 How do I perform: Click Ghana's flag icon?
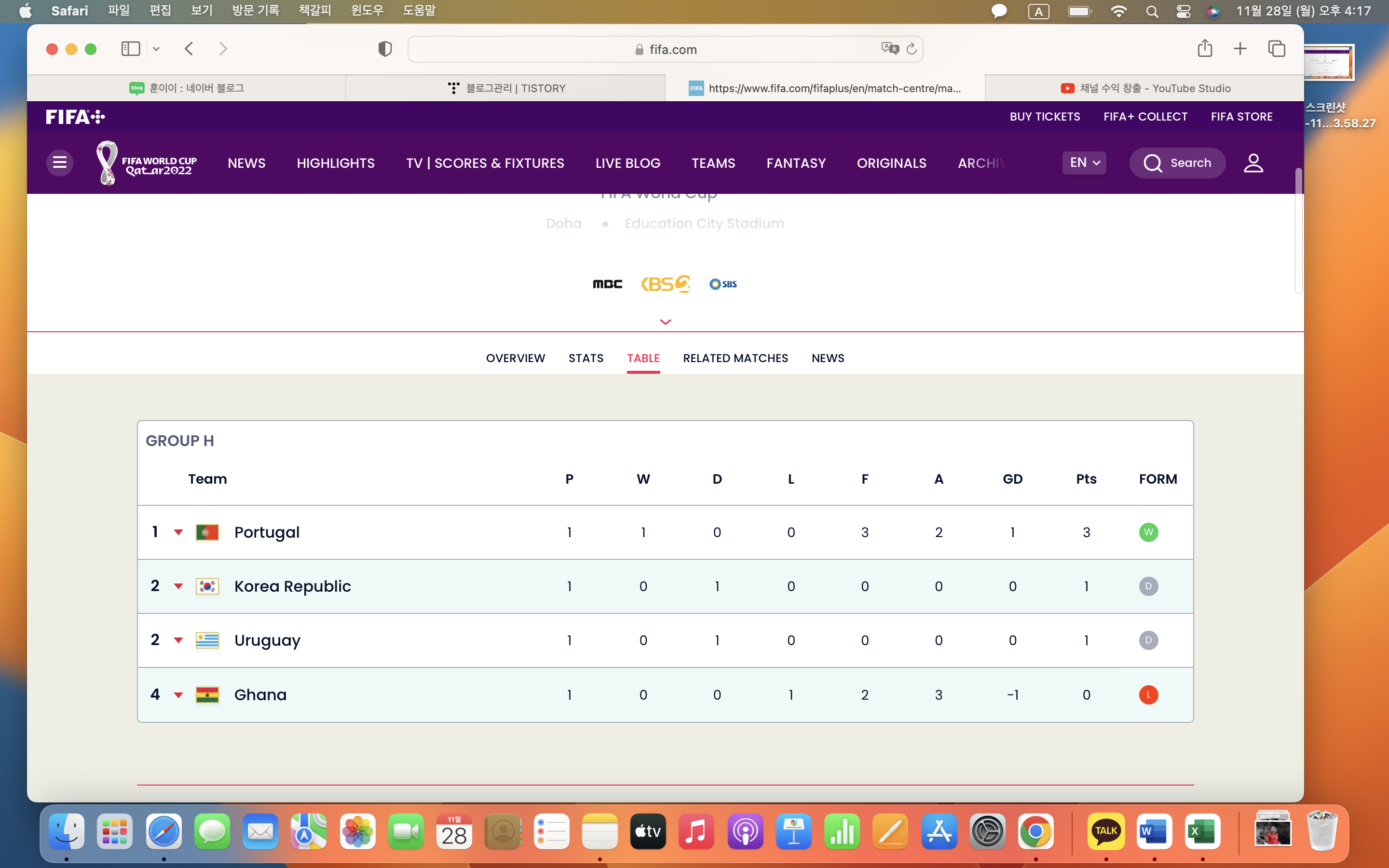[207, 694]
